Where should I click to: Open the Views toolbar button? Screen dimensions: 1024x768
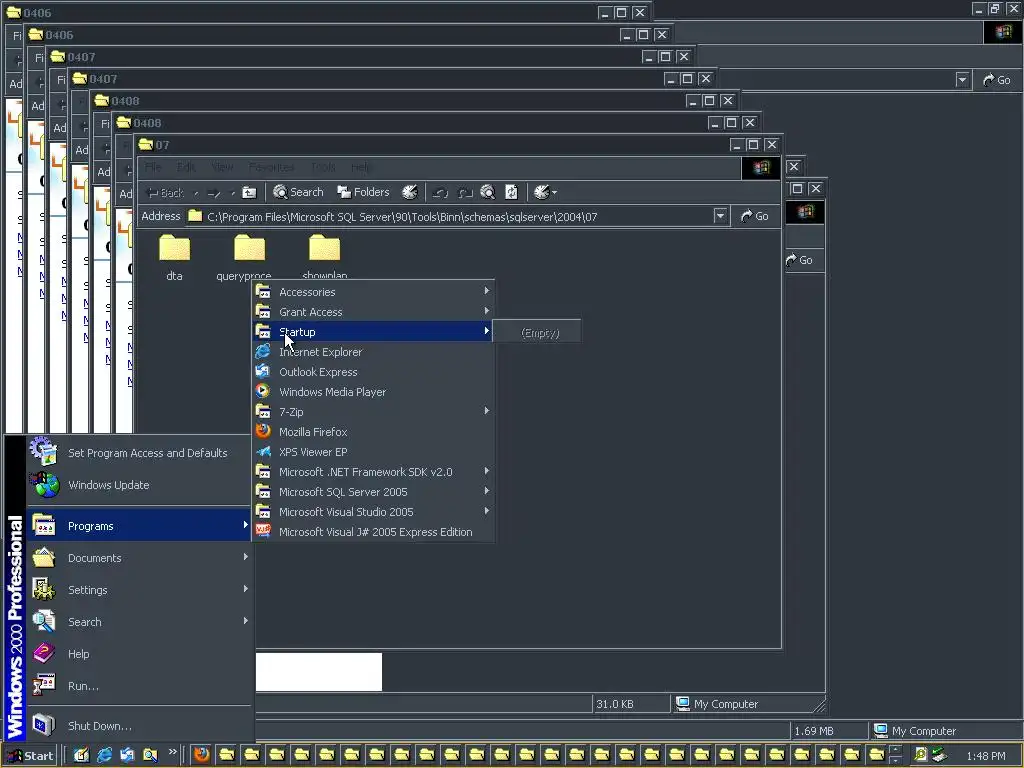tap(545, 192)
